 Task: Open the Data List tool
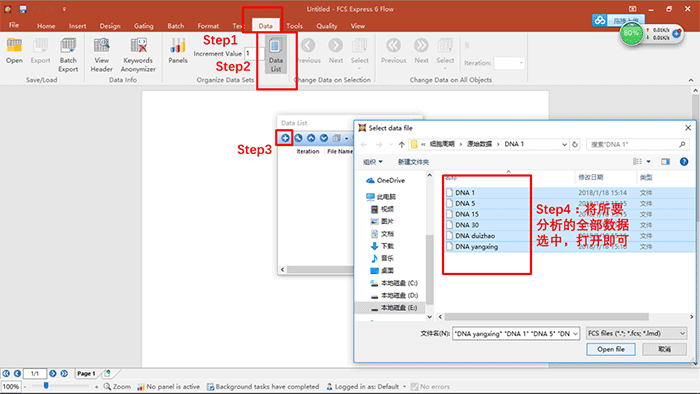275,55
